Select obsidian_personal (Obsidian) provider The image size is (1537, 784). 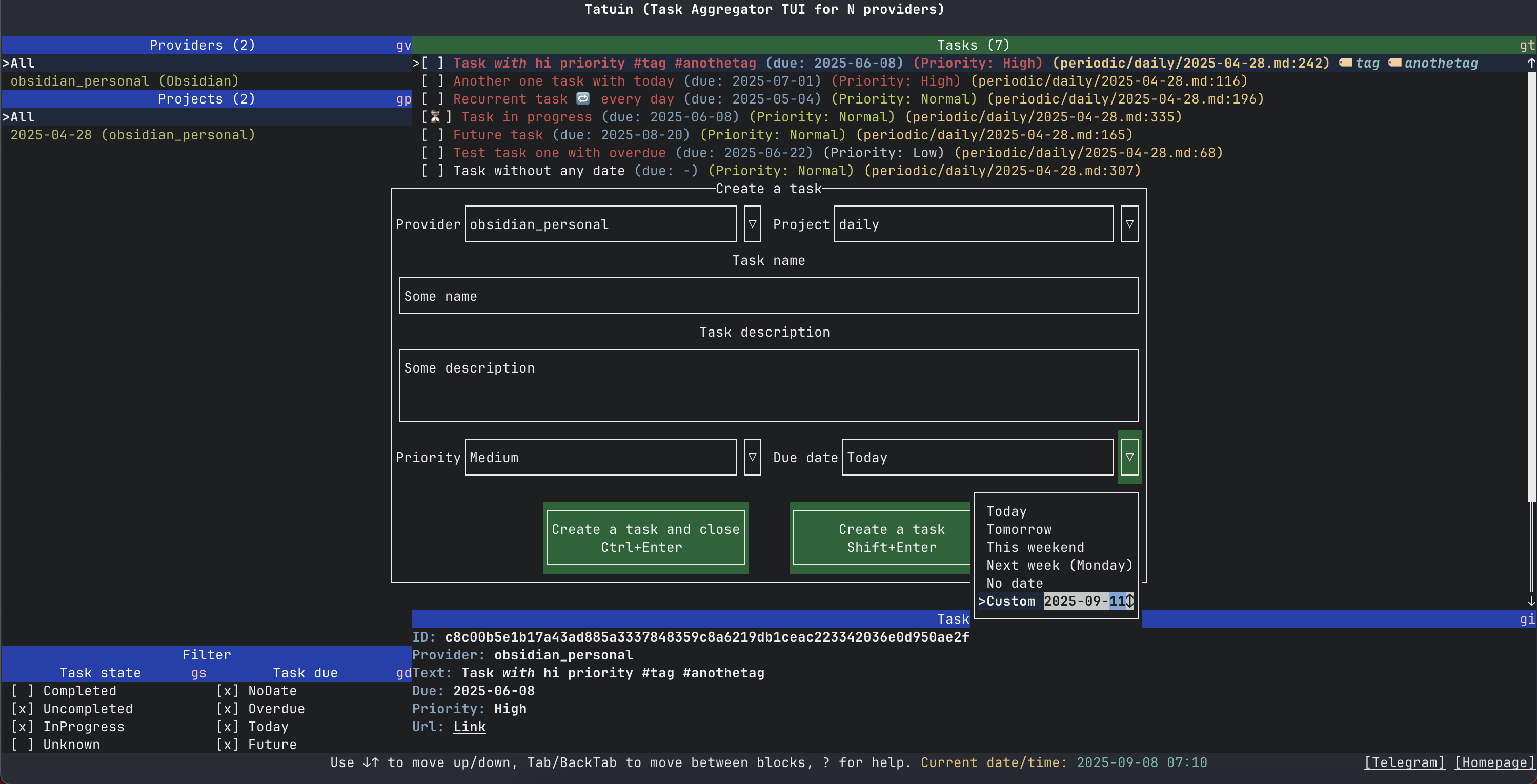coord(124,81)
